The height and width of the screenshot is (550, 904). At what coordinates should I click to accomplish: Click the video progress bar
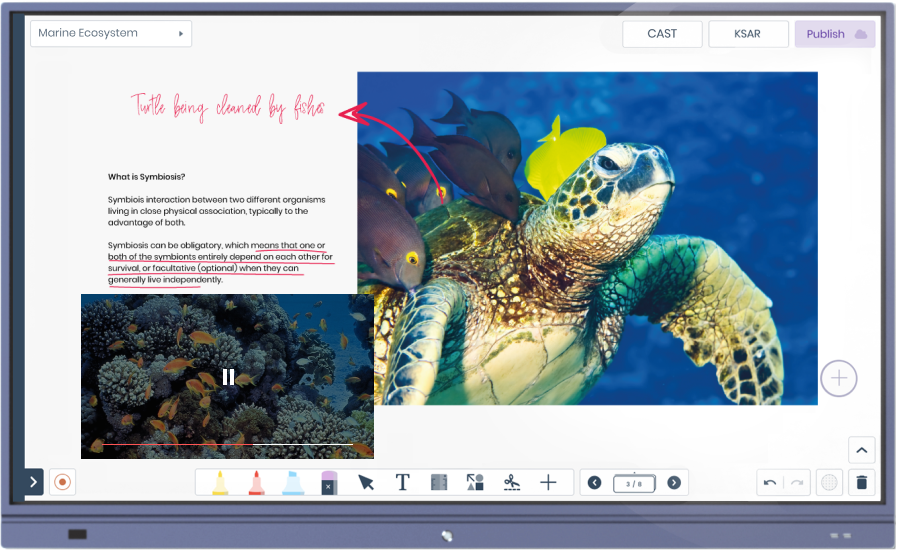(227, 444)
